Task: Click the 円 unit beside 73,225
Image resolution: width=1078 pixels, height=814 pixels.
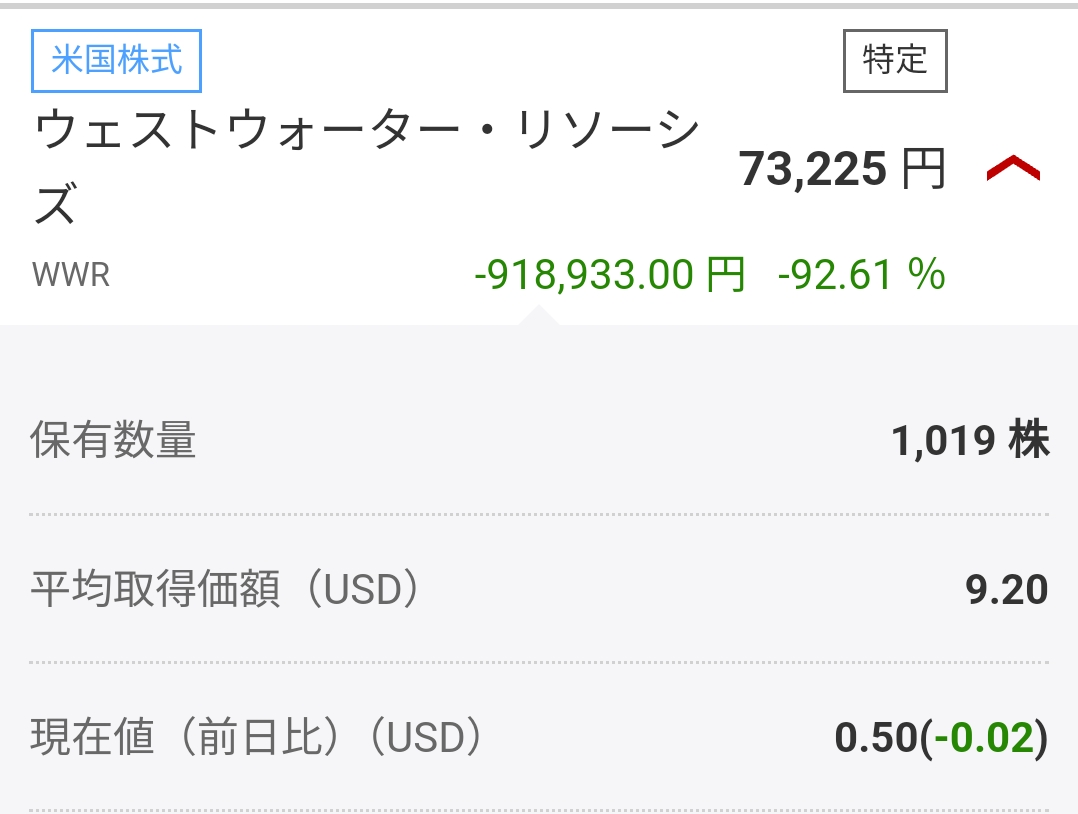Action: click(923, 170)
